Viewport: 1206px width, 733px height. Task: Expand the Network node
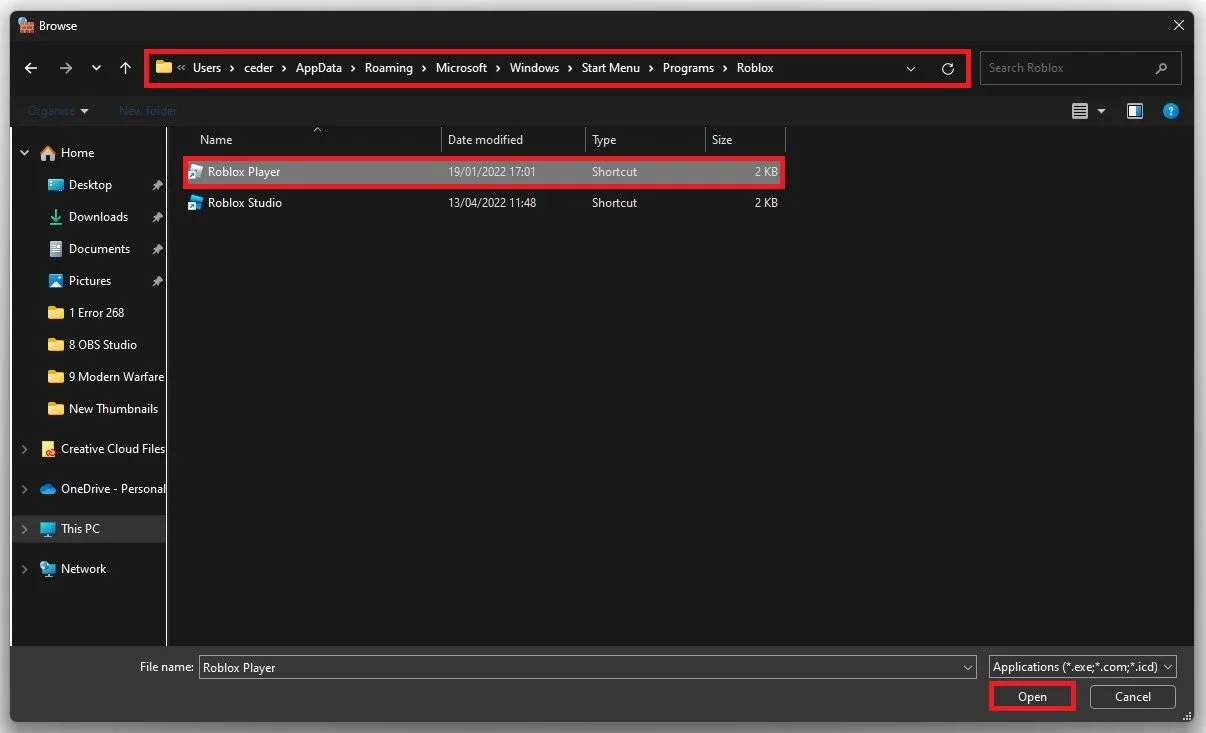click(25, 570)
